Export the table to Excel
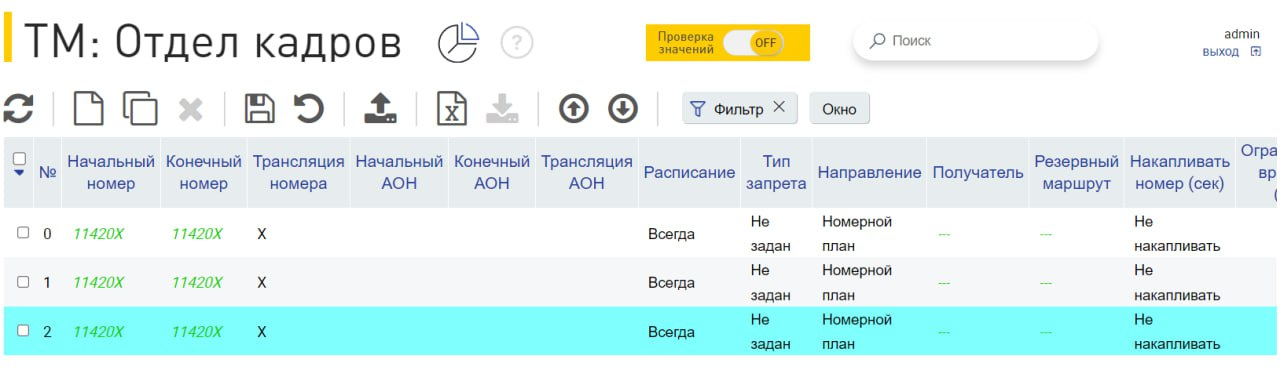1280x381 pixels. [452, 108]
